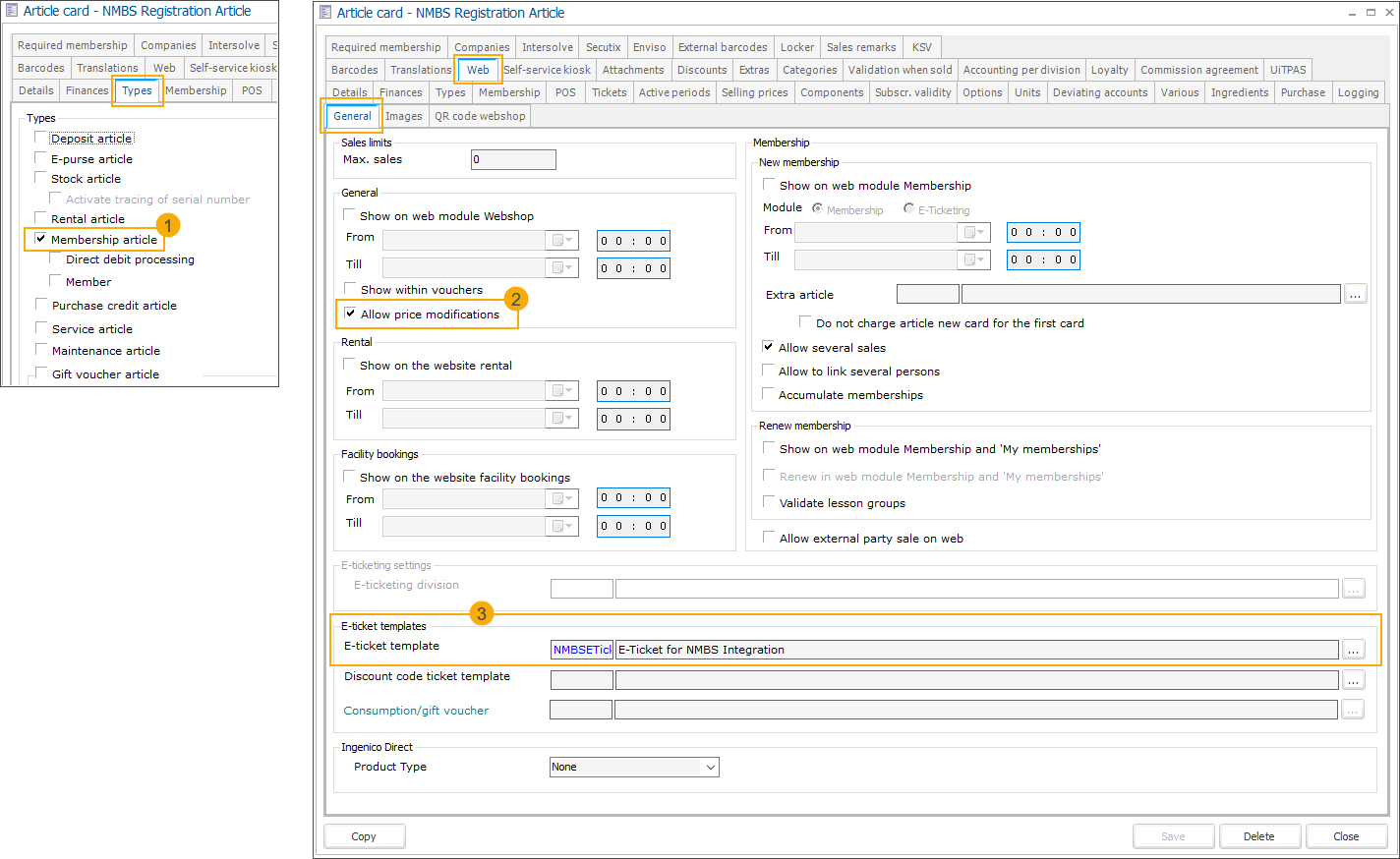Image resolution: width=1400 pixels, height=859 pixels.
Task: Open Facility bookings Till date dropdown
Action: pos(561,526)
